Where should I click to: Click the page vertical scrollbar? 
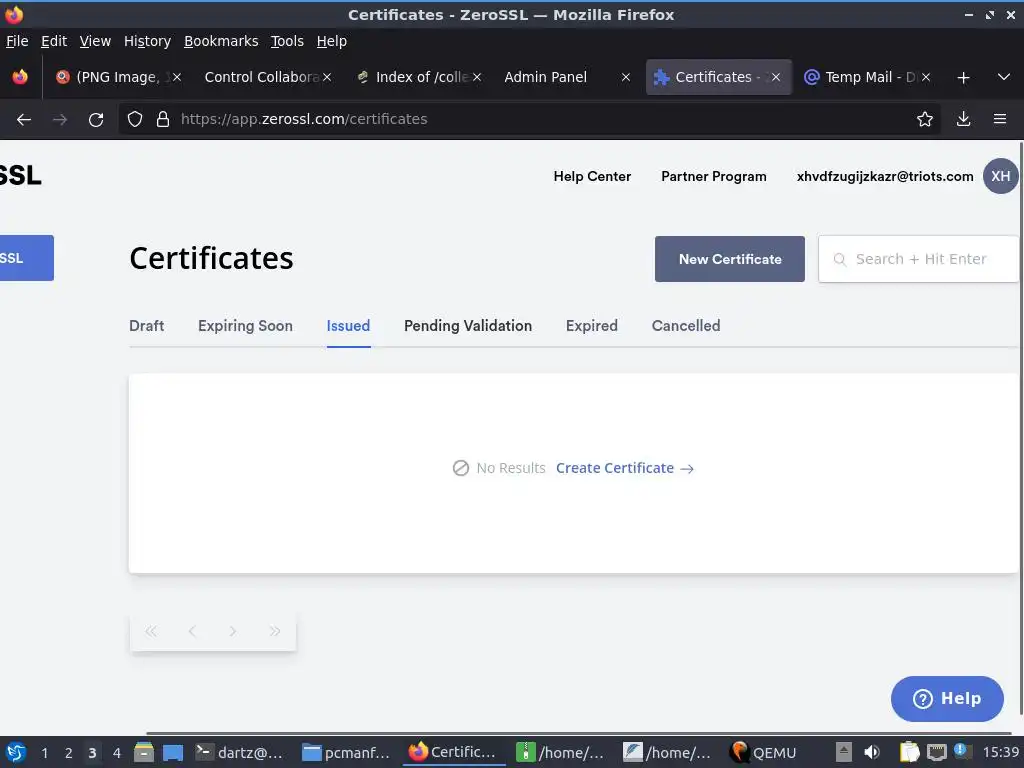(x=1021, y=428)
